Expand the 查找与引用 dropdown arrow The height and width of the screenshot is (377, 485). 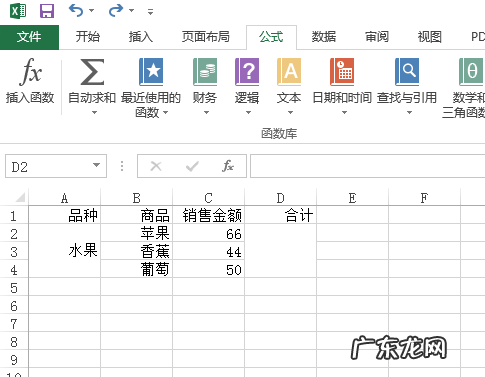409,113
